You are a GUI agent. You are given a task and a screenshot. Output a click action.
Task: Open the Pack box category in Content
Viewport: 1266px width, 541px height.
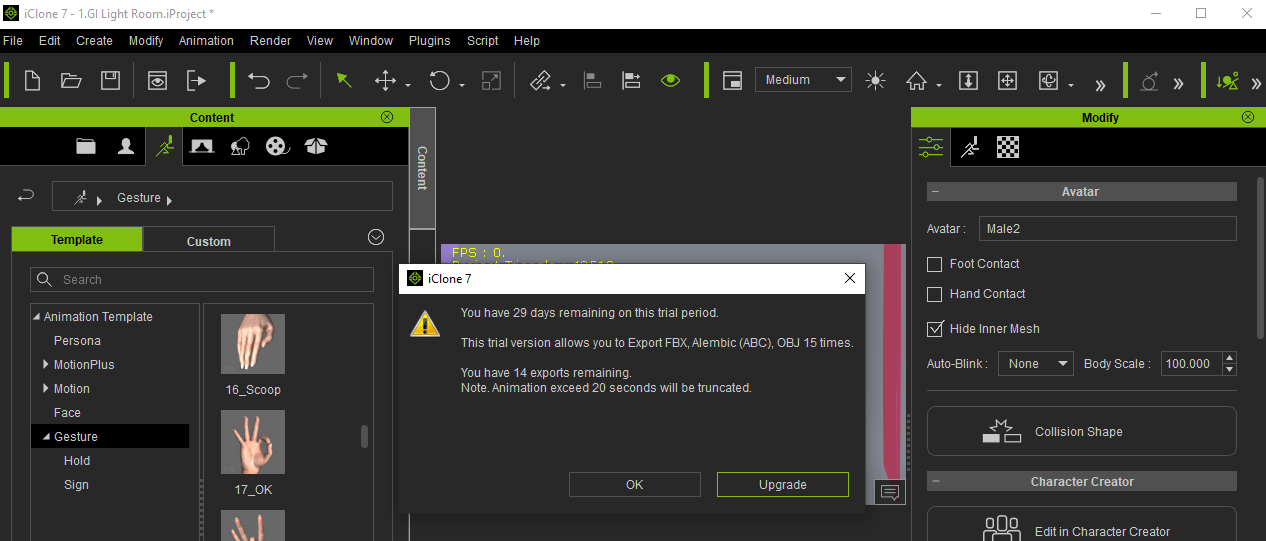pyautogui.click(x=316, y=146)
